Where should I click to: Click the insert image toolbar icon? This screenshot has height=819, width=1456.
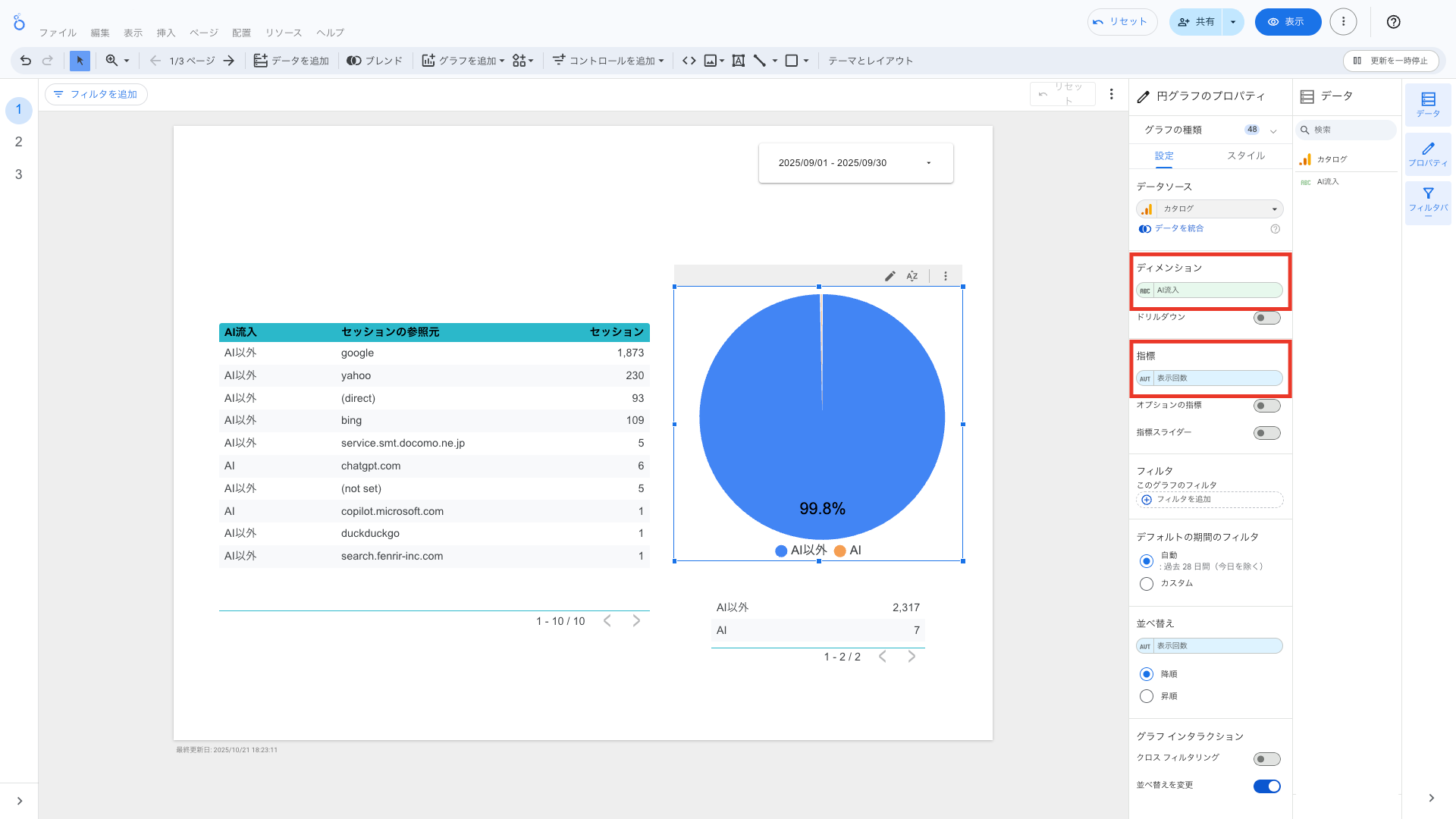(711, 61)
